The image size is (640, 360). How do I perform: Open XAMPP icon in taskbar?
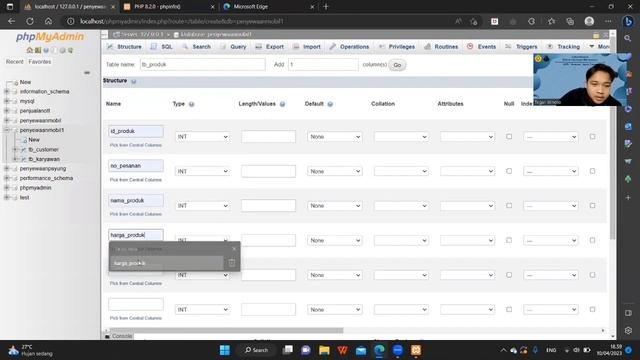tap(416, 350)
